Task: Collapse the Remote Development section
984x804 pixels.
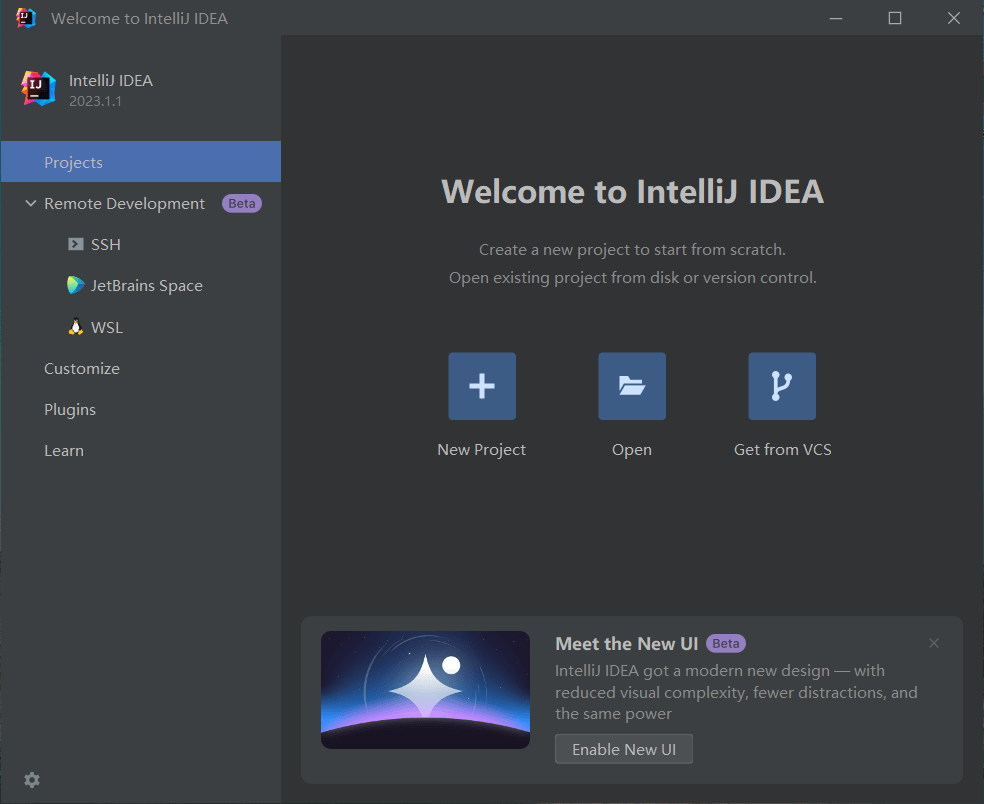Action: coord(29,203)
